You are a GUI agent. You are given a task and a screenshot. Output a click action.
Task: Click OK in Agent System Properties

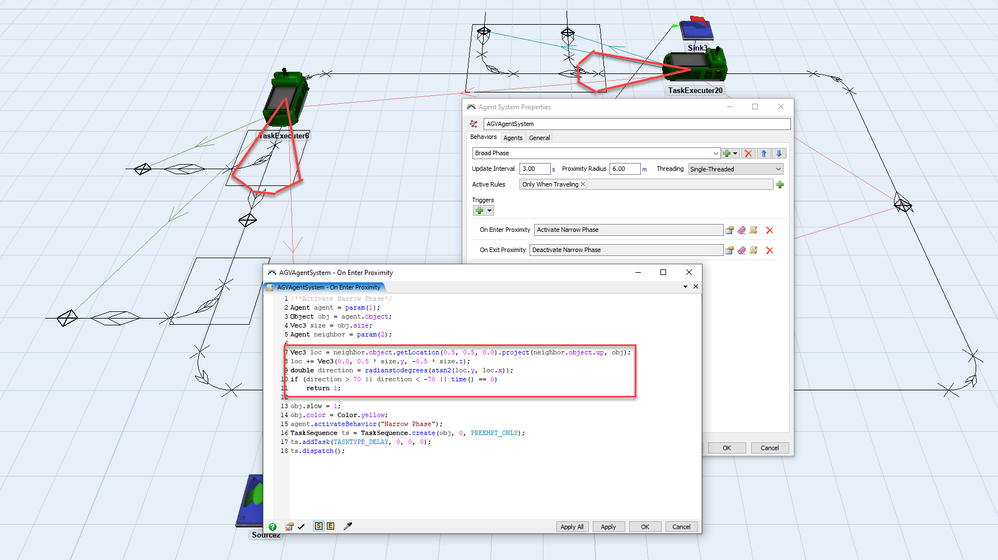click(x=726, y=448)
